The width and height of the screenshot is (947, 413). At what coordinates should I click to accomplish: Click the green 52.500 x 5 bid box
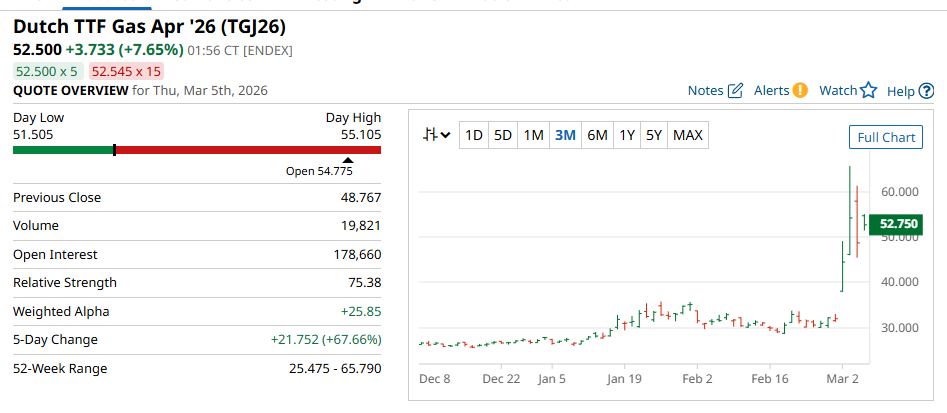click(x=48, y=71)
